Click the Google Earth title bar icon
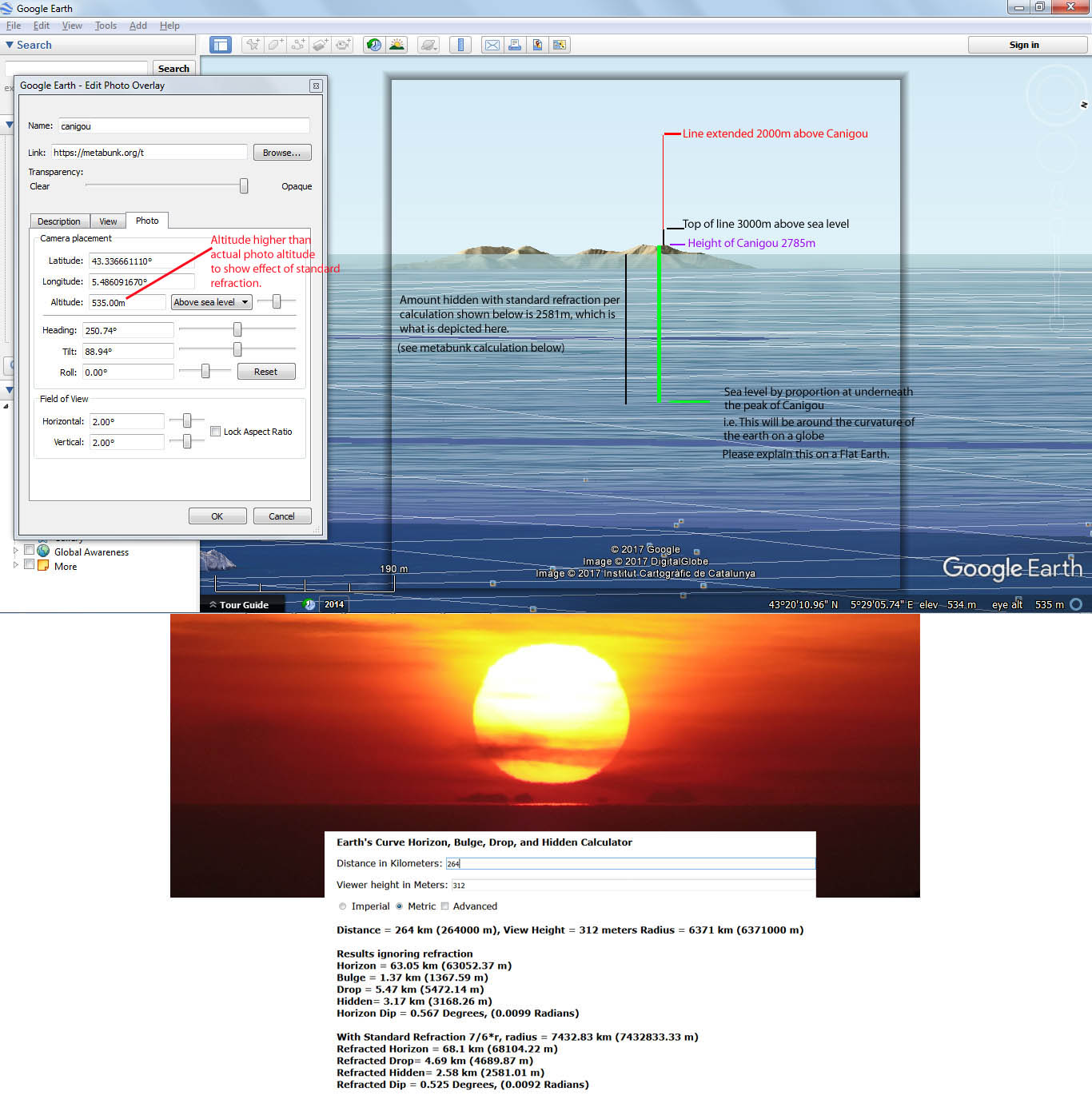 7,8
